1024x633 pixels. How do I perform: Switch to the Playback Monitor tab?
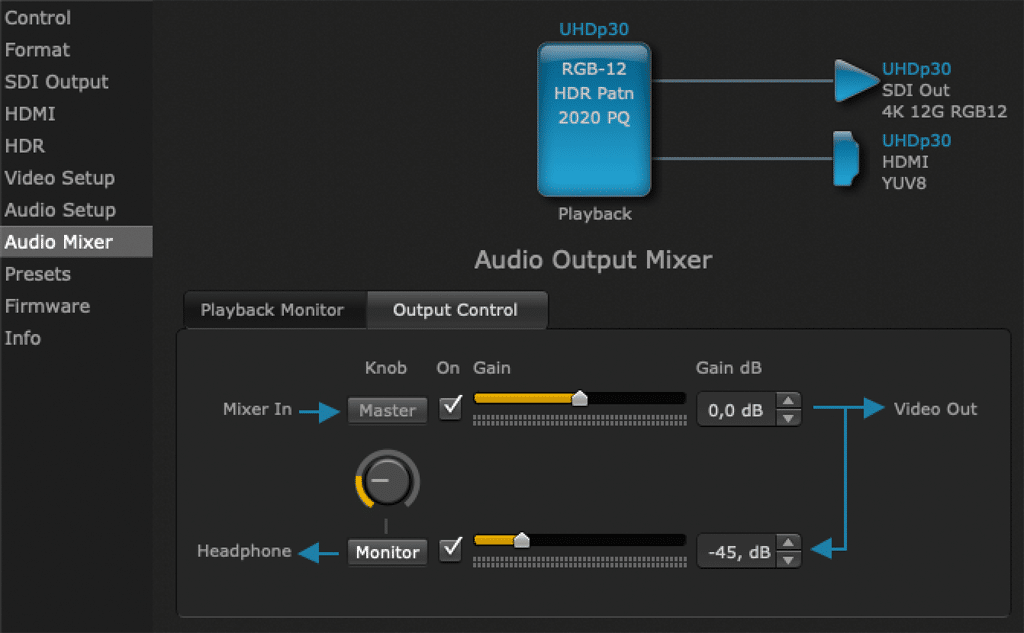click(272, 310)
